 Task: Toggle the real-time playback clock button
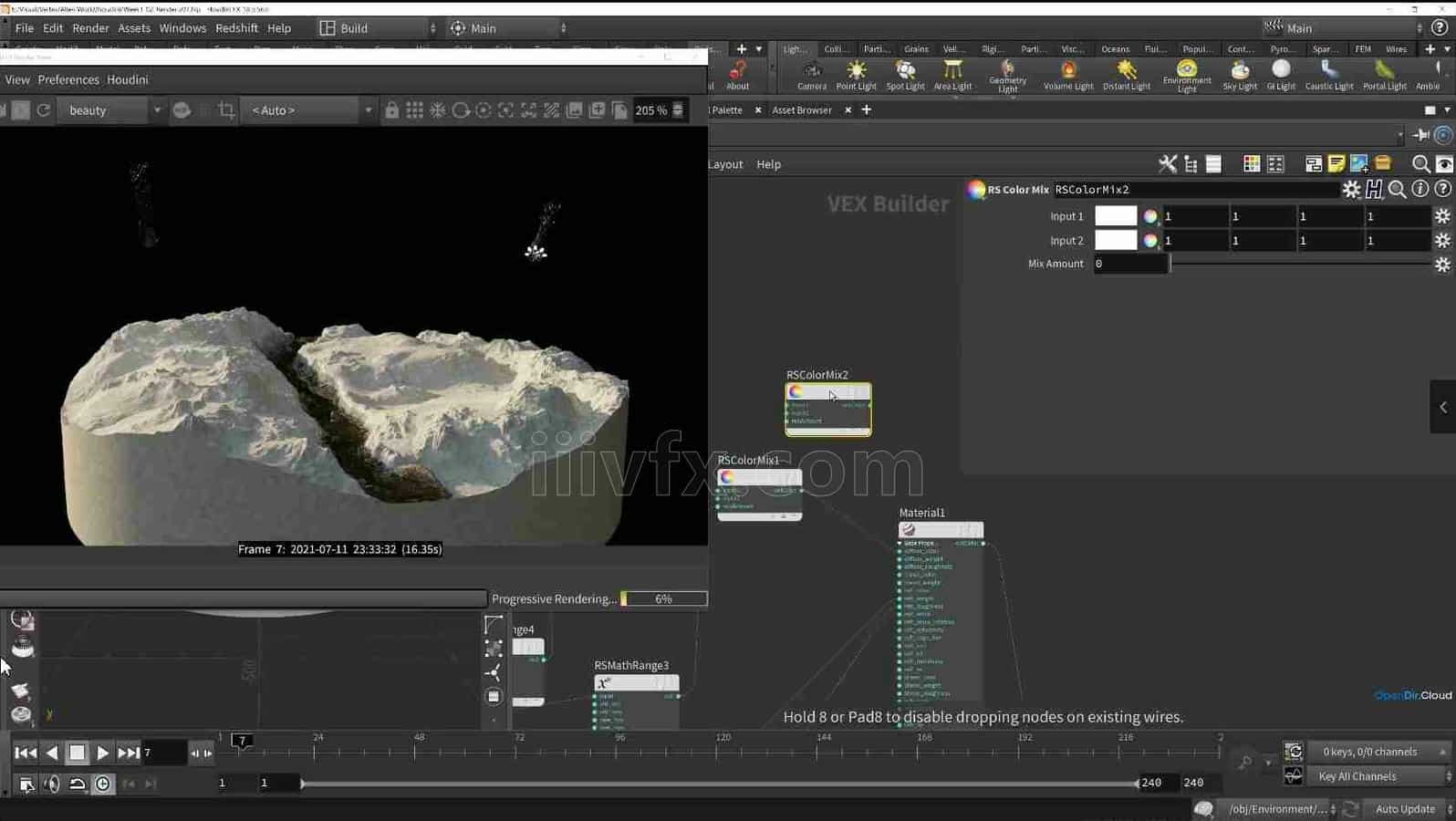103,784
